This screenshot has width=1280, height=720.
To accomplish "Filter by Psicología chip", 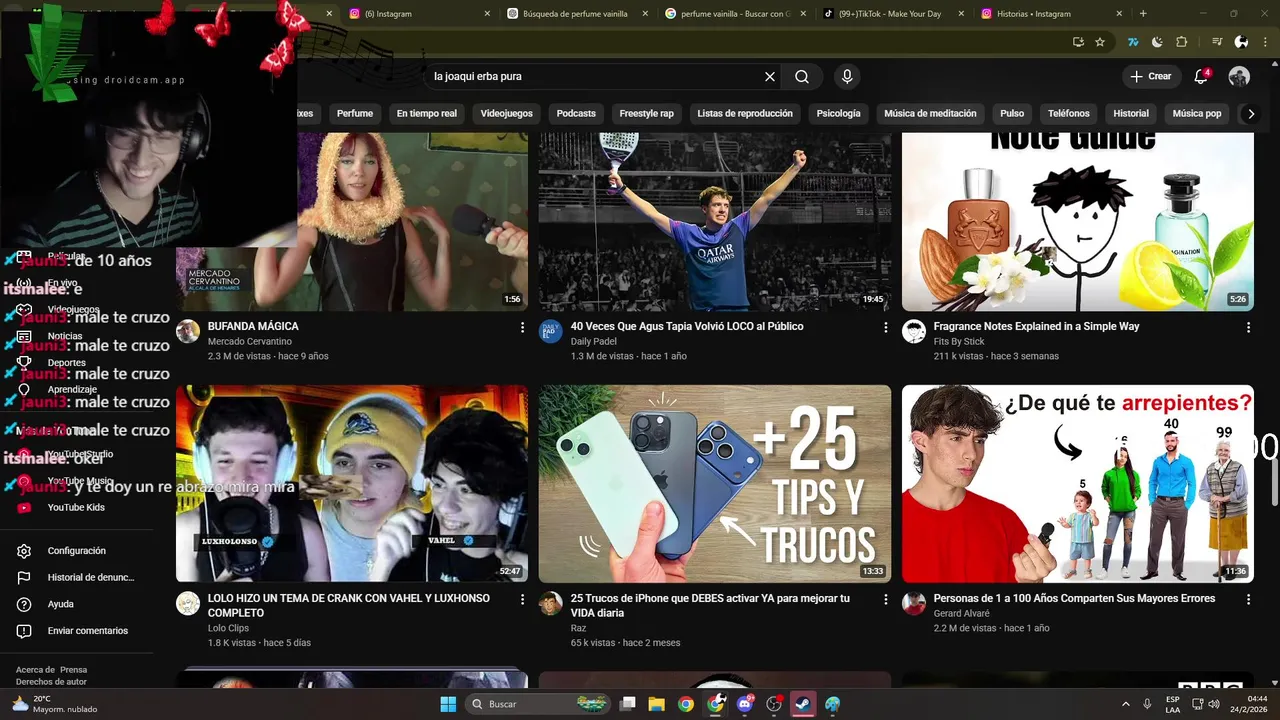I will tap(839, 113).
